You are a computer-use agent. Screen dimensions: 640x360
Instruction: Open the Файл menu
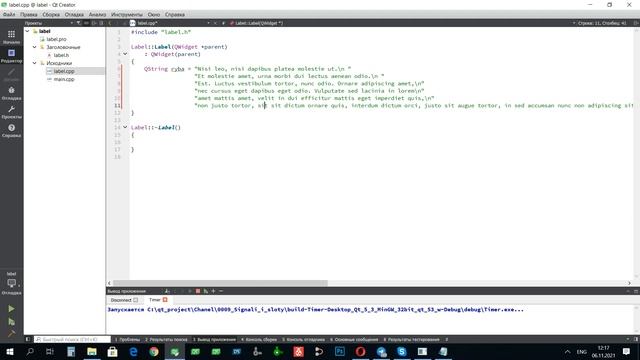(9, 14)
